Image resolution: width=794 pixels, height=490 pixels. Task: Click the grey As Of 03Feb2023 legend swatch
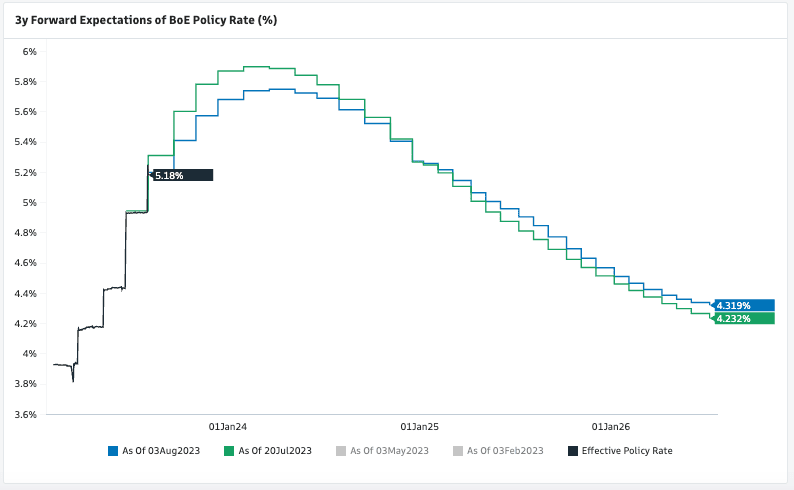459,451
